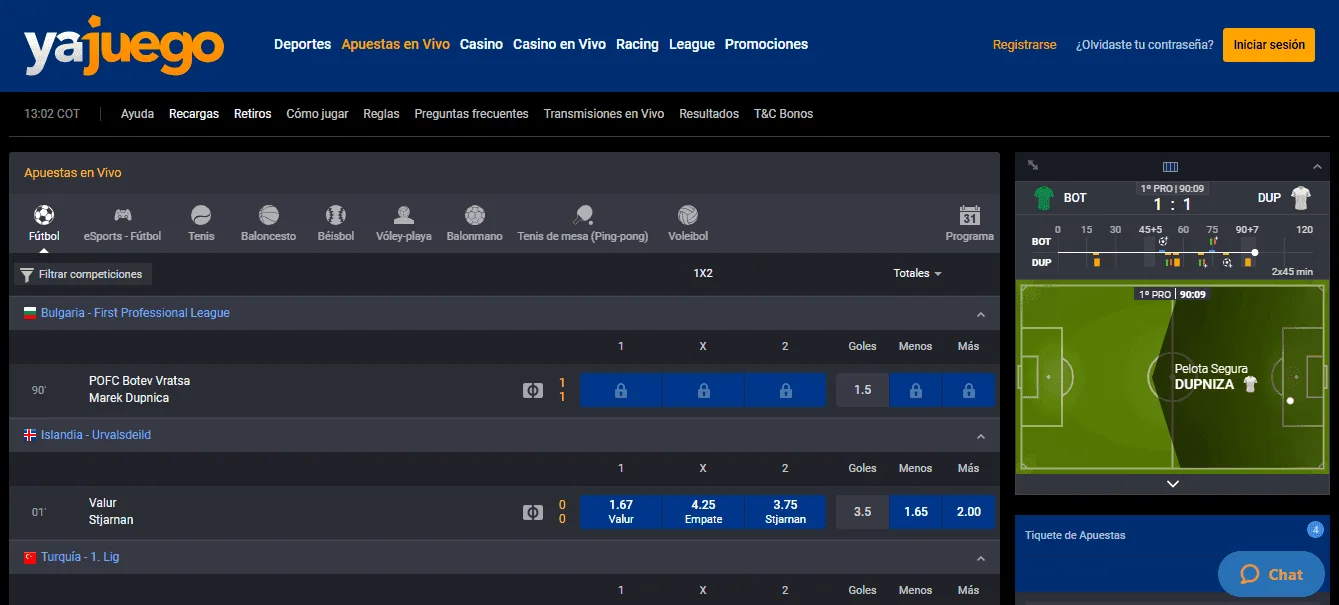
Task: Collapse Islandia - Urvalsdeild section
Action: coord(981,436)
